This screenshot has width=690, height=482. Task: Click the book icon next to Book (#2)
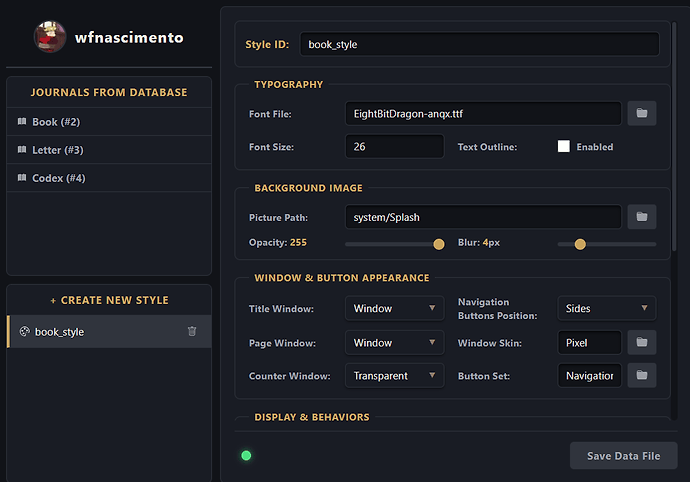coord(22,121)
